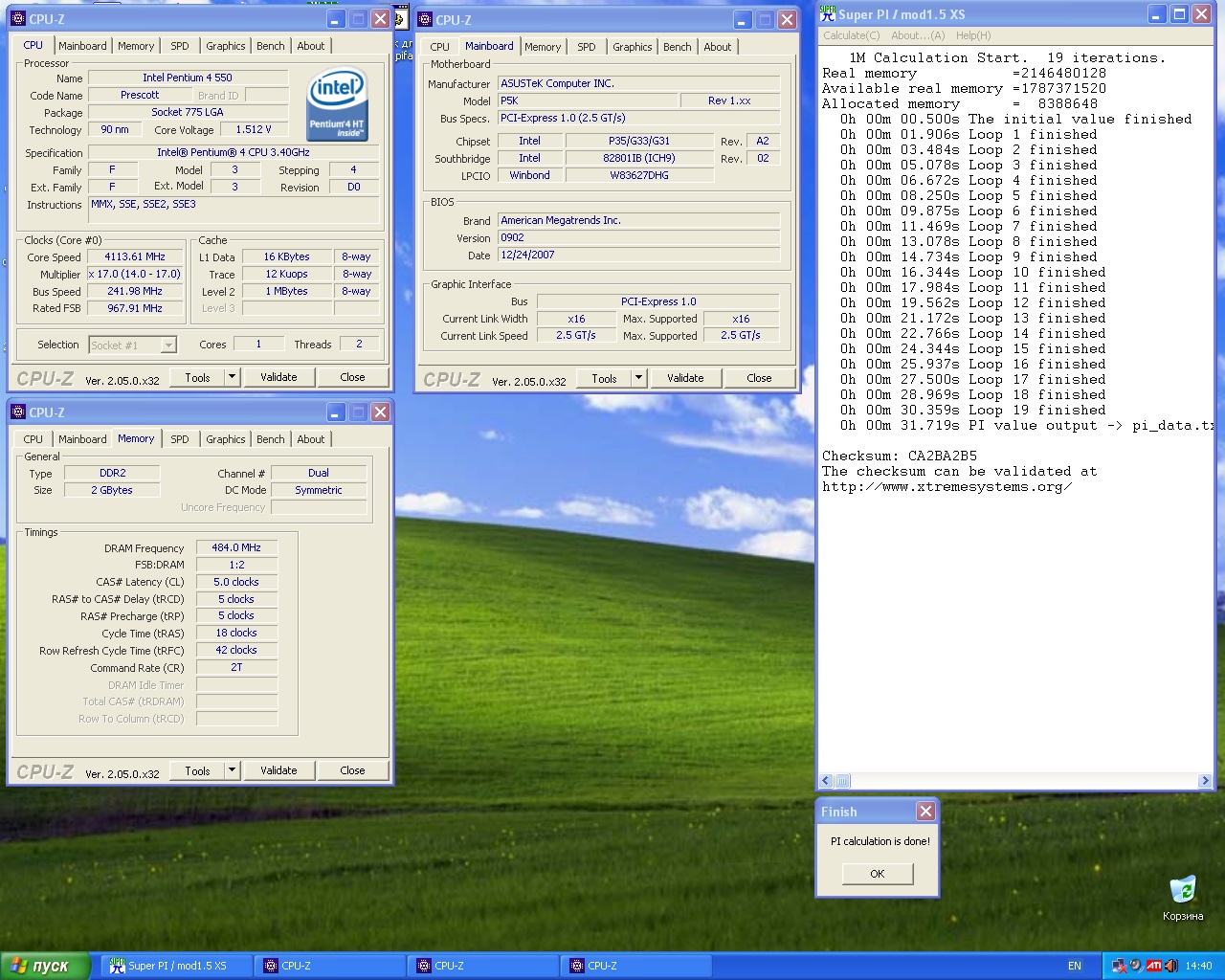Screen dimensions: 1225x980
Task: Open the Mainboard tab in CPU window
Action: click(82, 46)
